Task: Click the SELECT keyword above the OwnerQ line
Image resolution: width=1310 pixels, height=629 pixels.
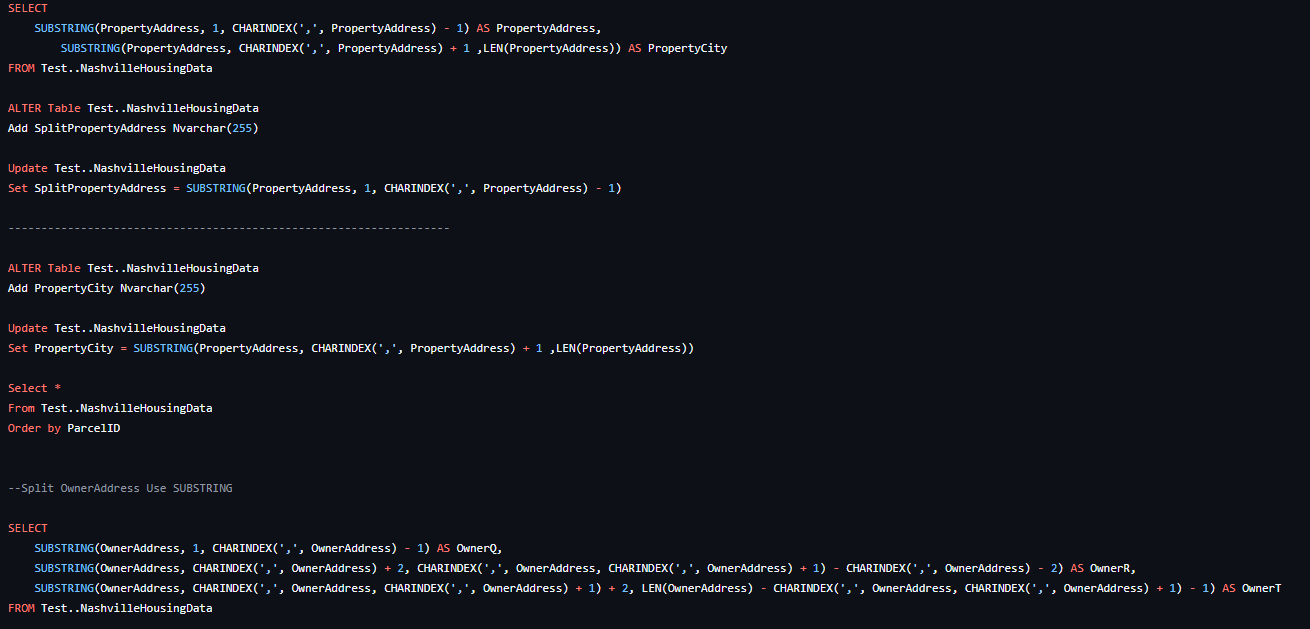Action: 27,528
